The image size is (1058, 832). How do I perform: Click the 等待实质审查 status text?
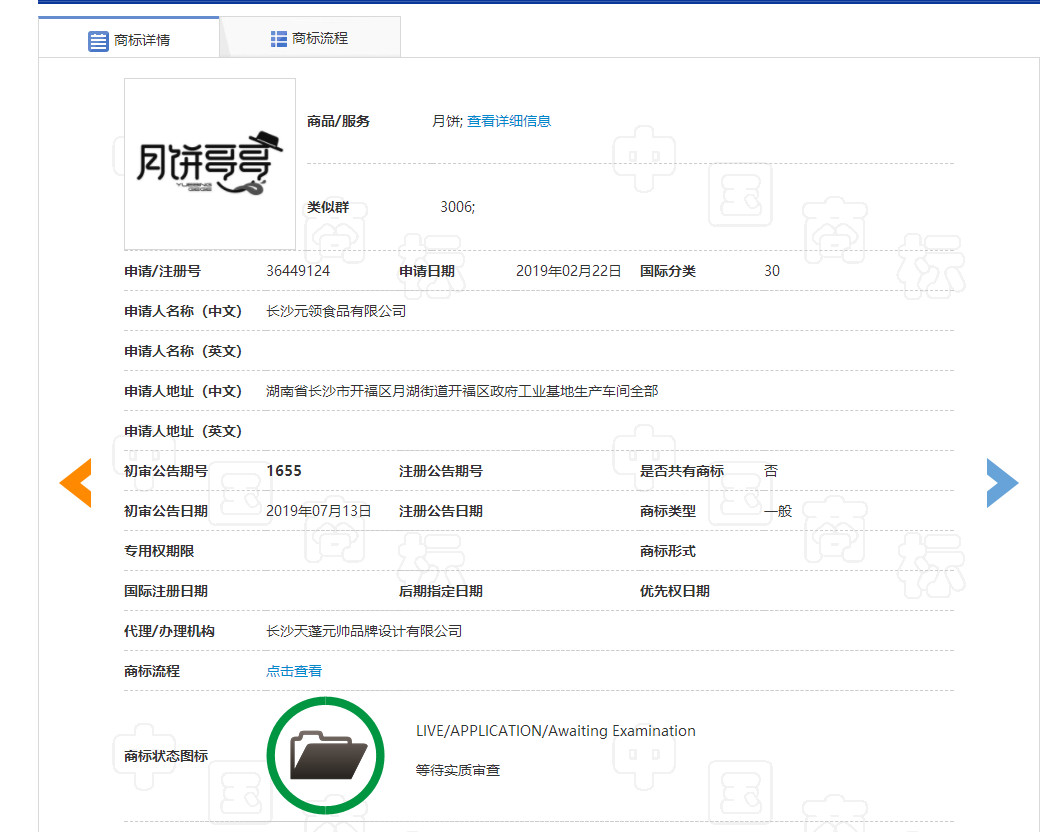tap(457, 770)
